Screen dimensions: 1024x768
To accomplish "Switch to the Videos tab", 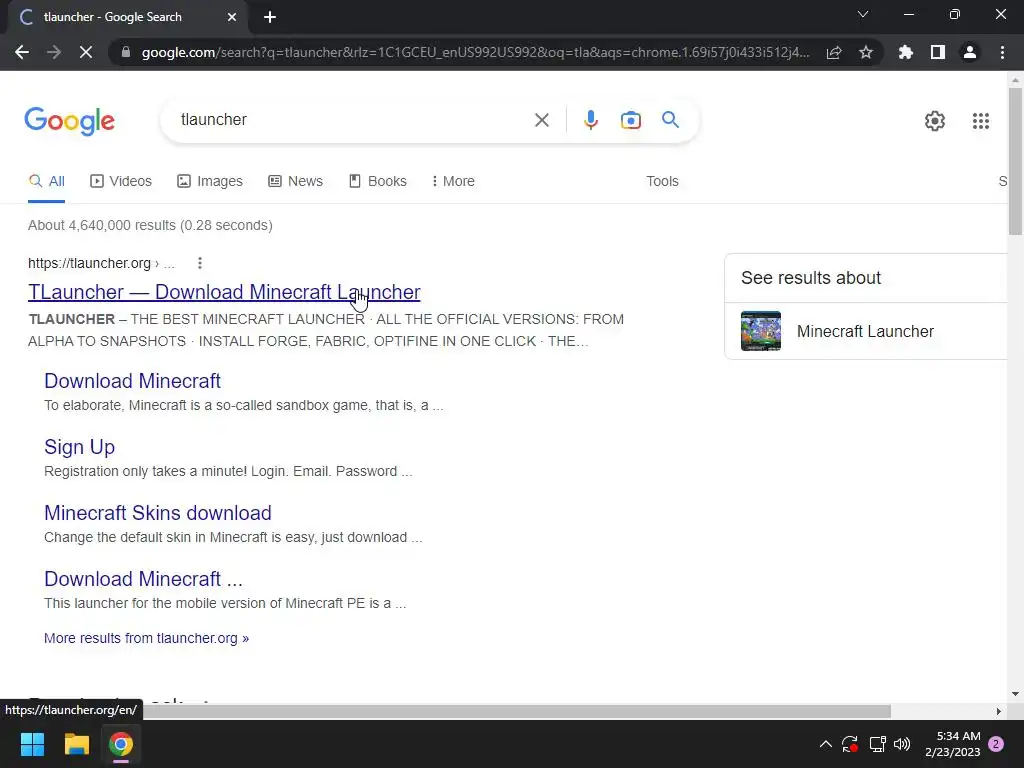I will coord(121,182).
